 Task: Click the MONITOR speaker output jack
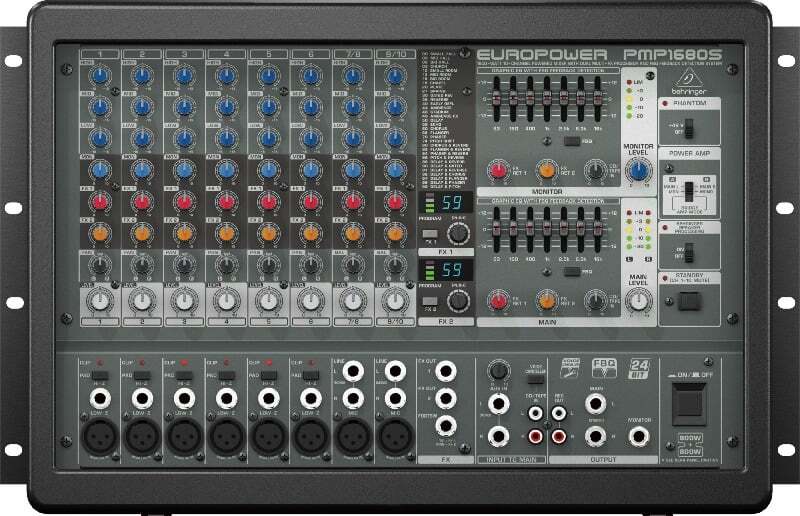(638, 437)
